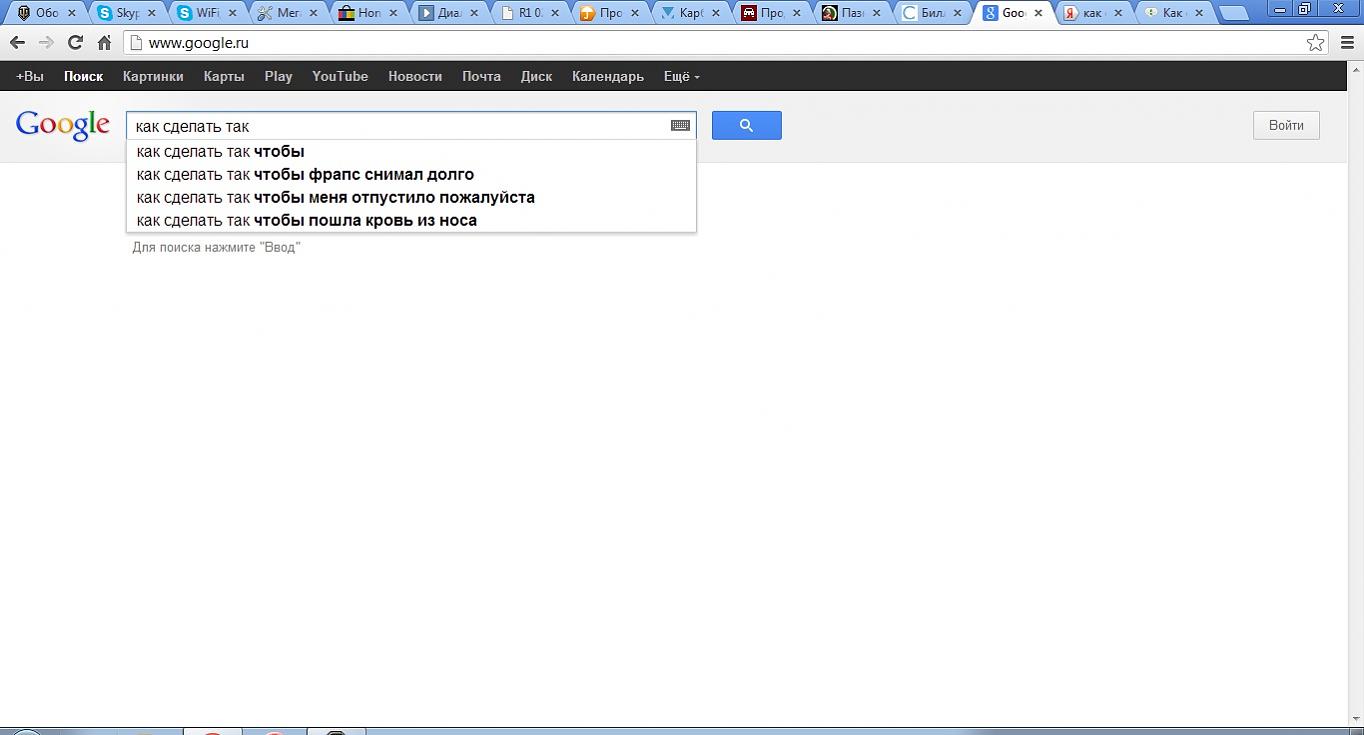Screen dimensions: 1364x735
Task: Click the 'Войти' sign-in button
Action: point(1286,125)
